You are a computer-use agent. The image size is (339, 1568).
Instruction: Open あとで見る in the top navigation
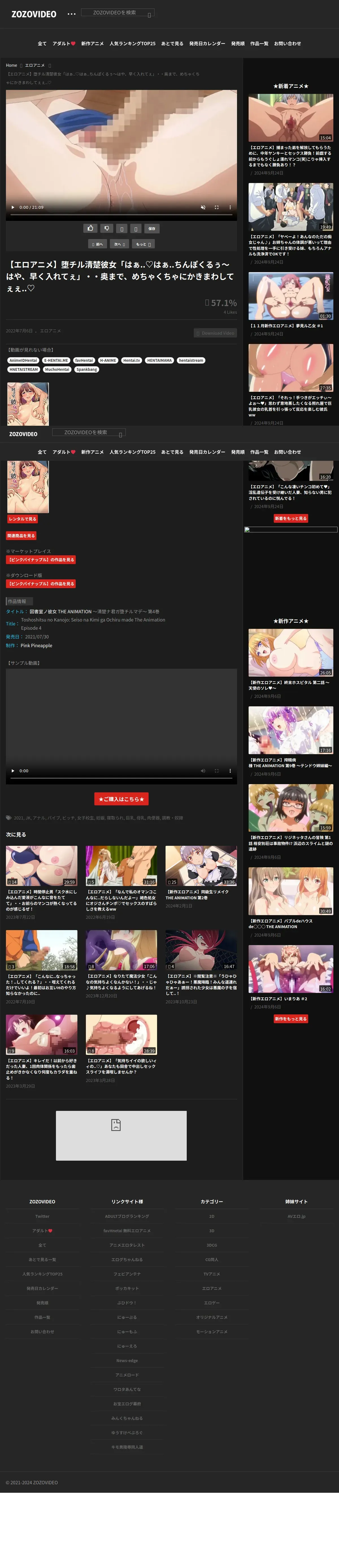172,44
